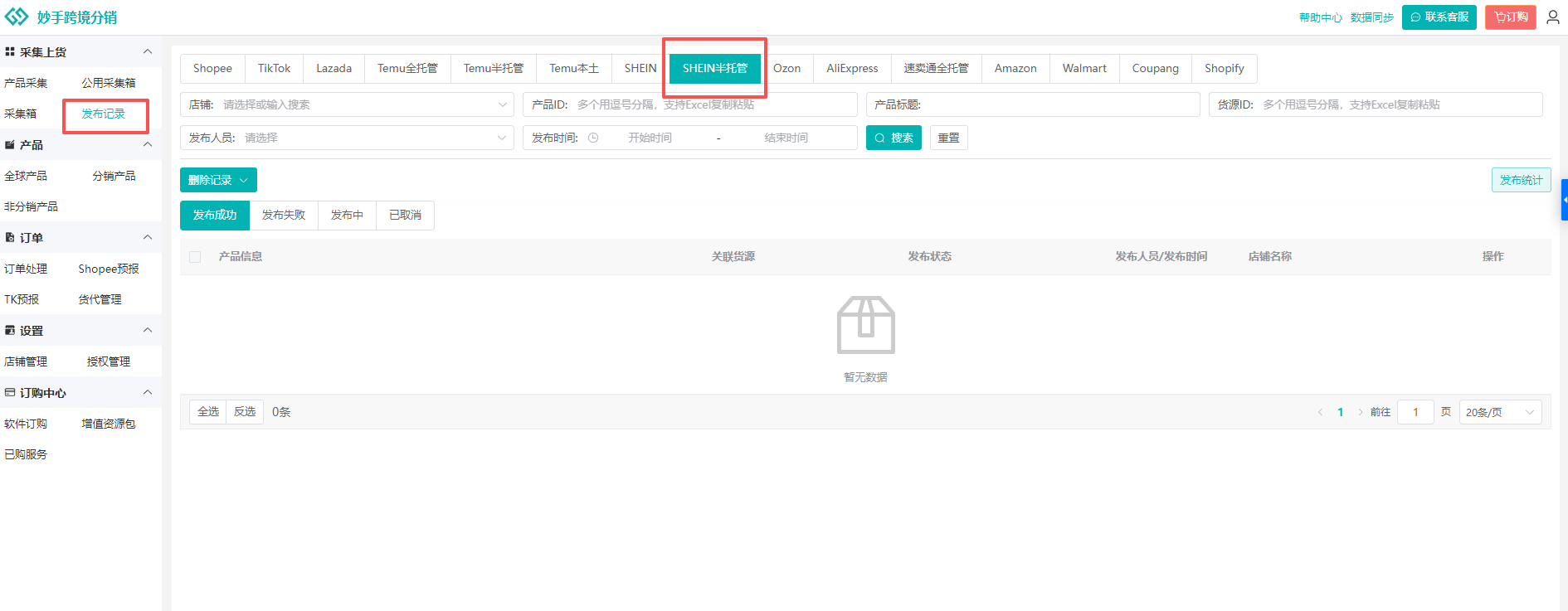
Task: Collapse the 产品 sidebar section
Action: point(148,144)
